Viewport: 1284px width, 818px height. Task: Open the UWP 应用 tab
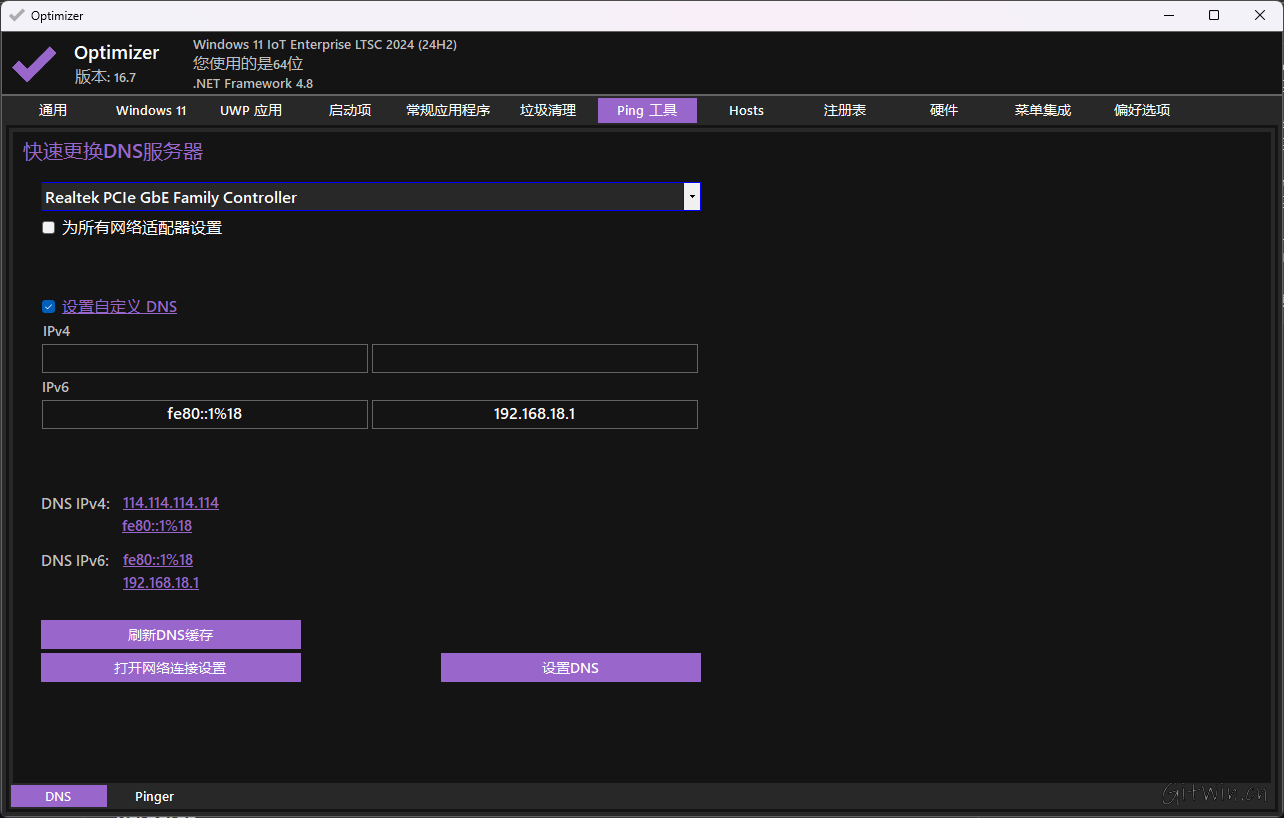coord(252,110)
